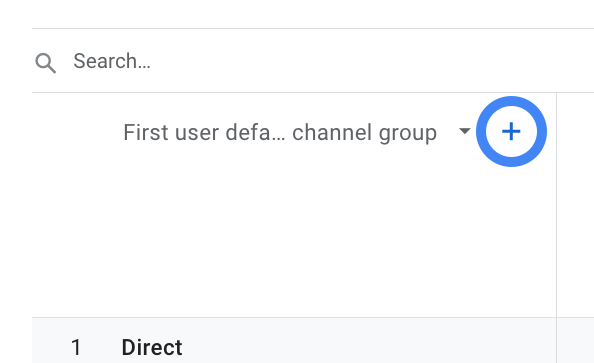
Task: Click the gray search glass left of Search...
Action: pos(45,63)
